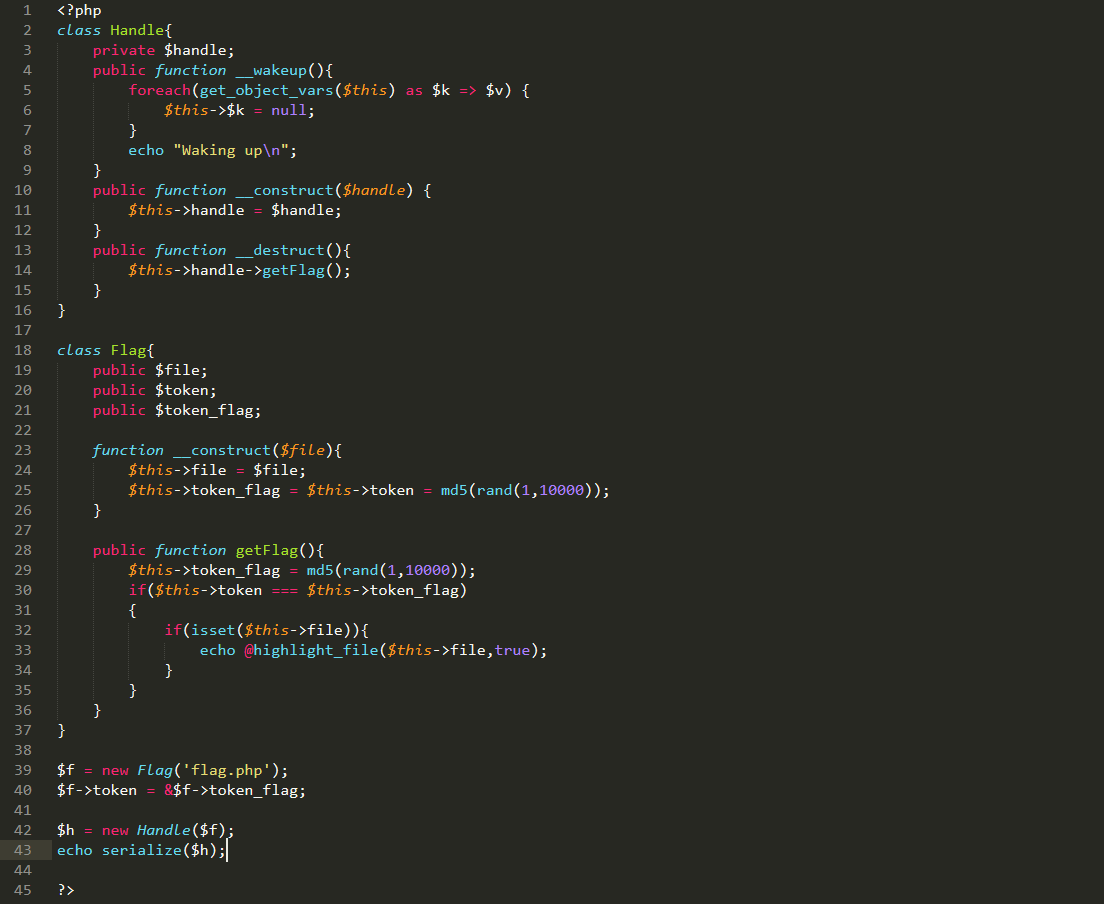The image size is (1104, 904).
Task: Select line number 2 in the gutter
Action: pos(27,30)
